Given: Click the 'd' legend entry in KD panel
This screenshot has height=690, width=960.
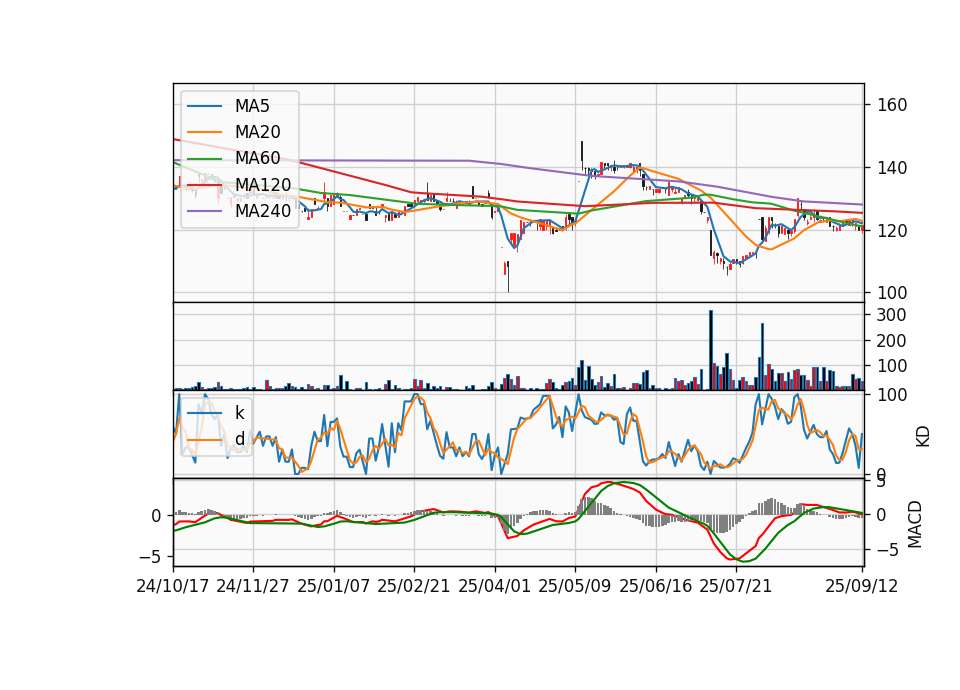Looking at the screenshot, I should [x=239, y=439].
